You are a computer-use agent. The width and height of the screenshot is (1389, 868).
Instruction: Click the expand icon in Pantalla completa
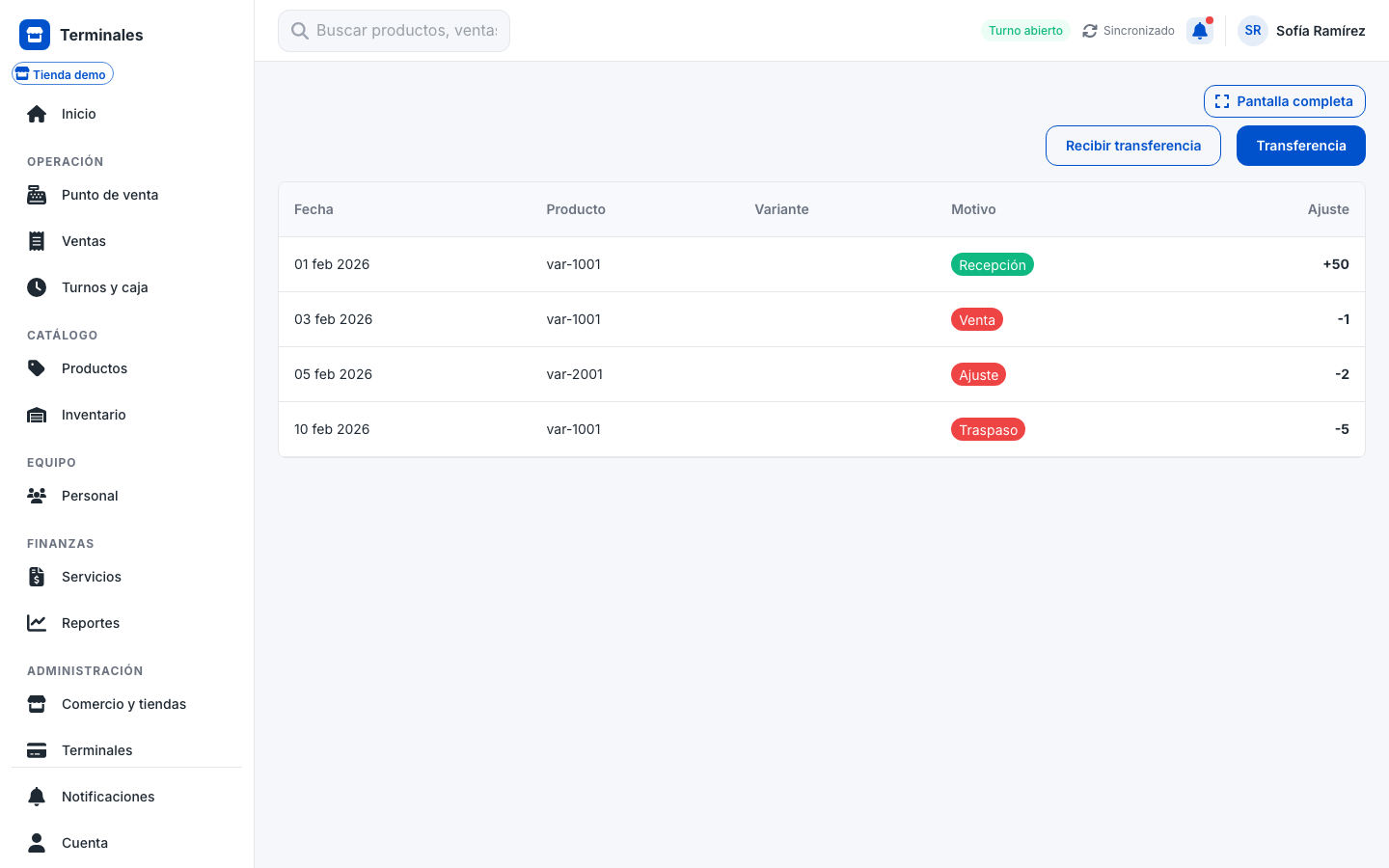(1222, 101)
